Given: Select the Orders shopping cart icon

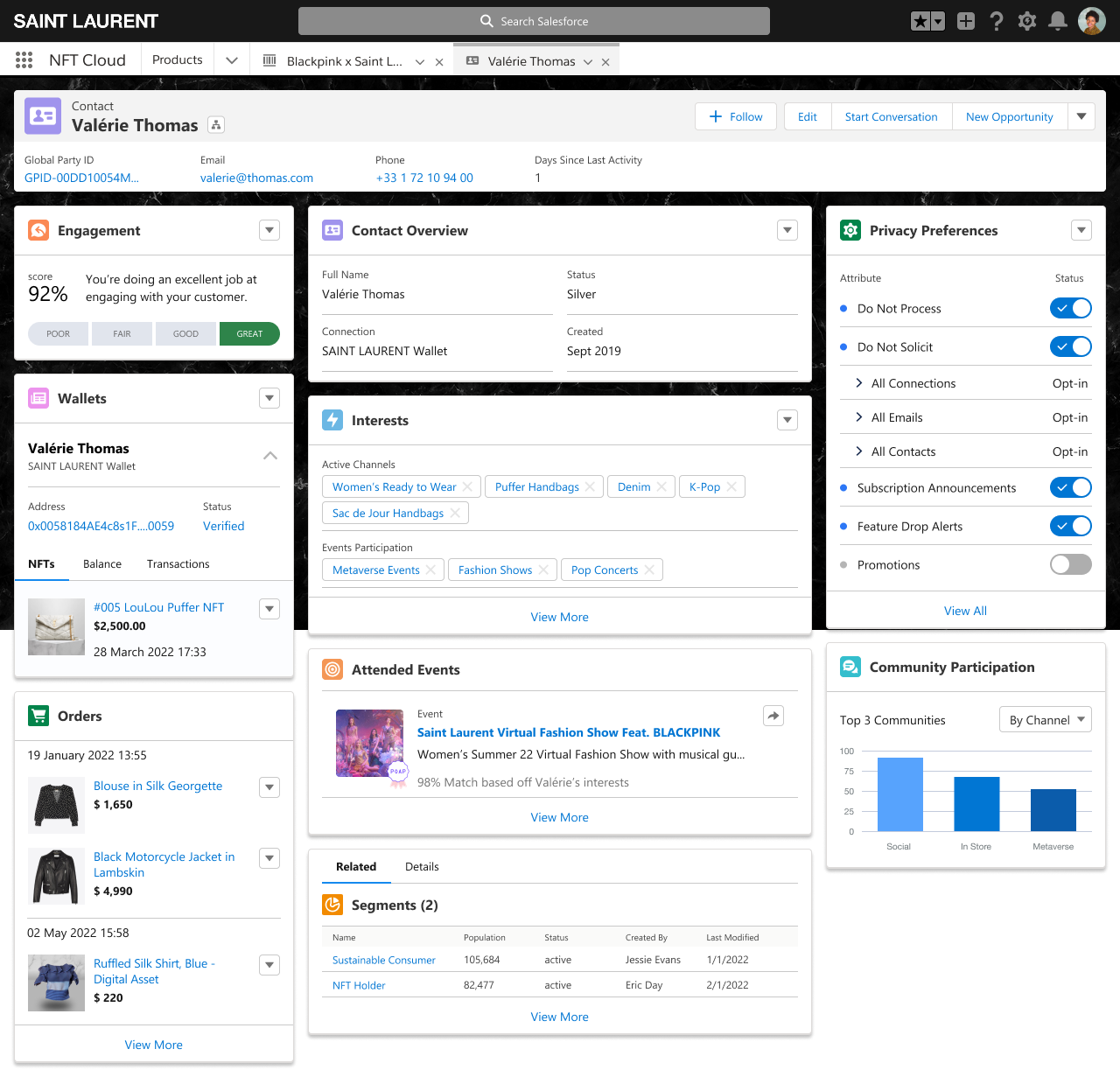Looking at the screenshot, I should point(38,716).
